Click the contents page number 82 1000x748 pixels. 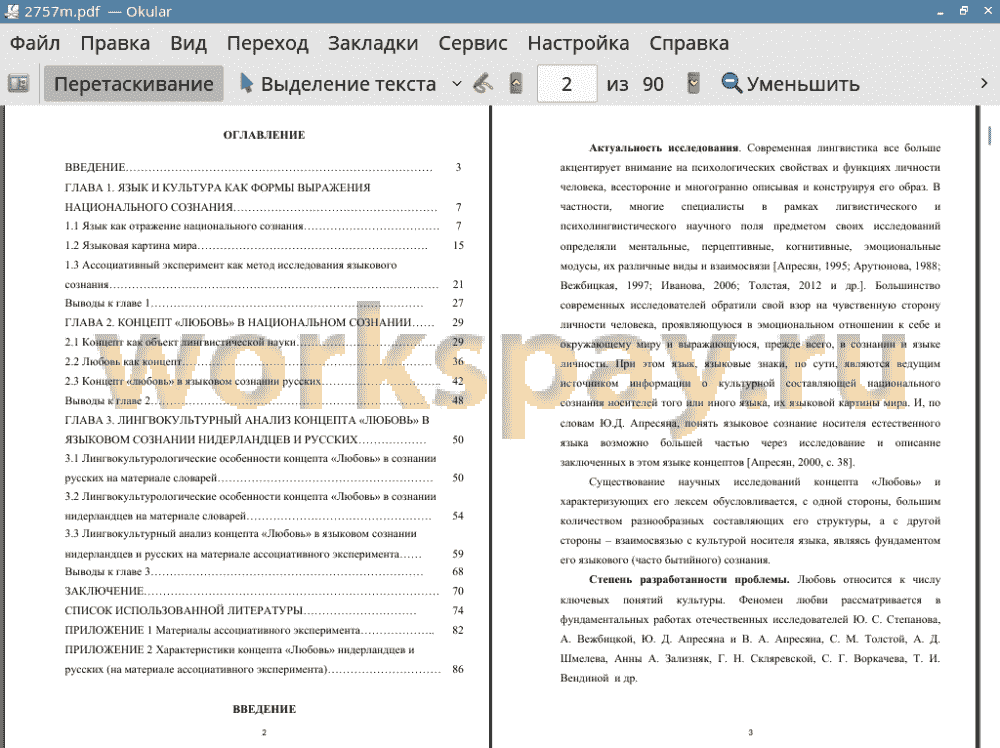click(x=458, y=630)
